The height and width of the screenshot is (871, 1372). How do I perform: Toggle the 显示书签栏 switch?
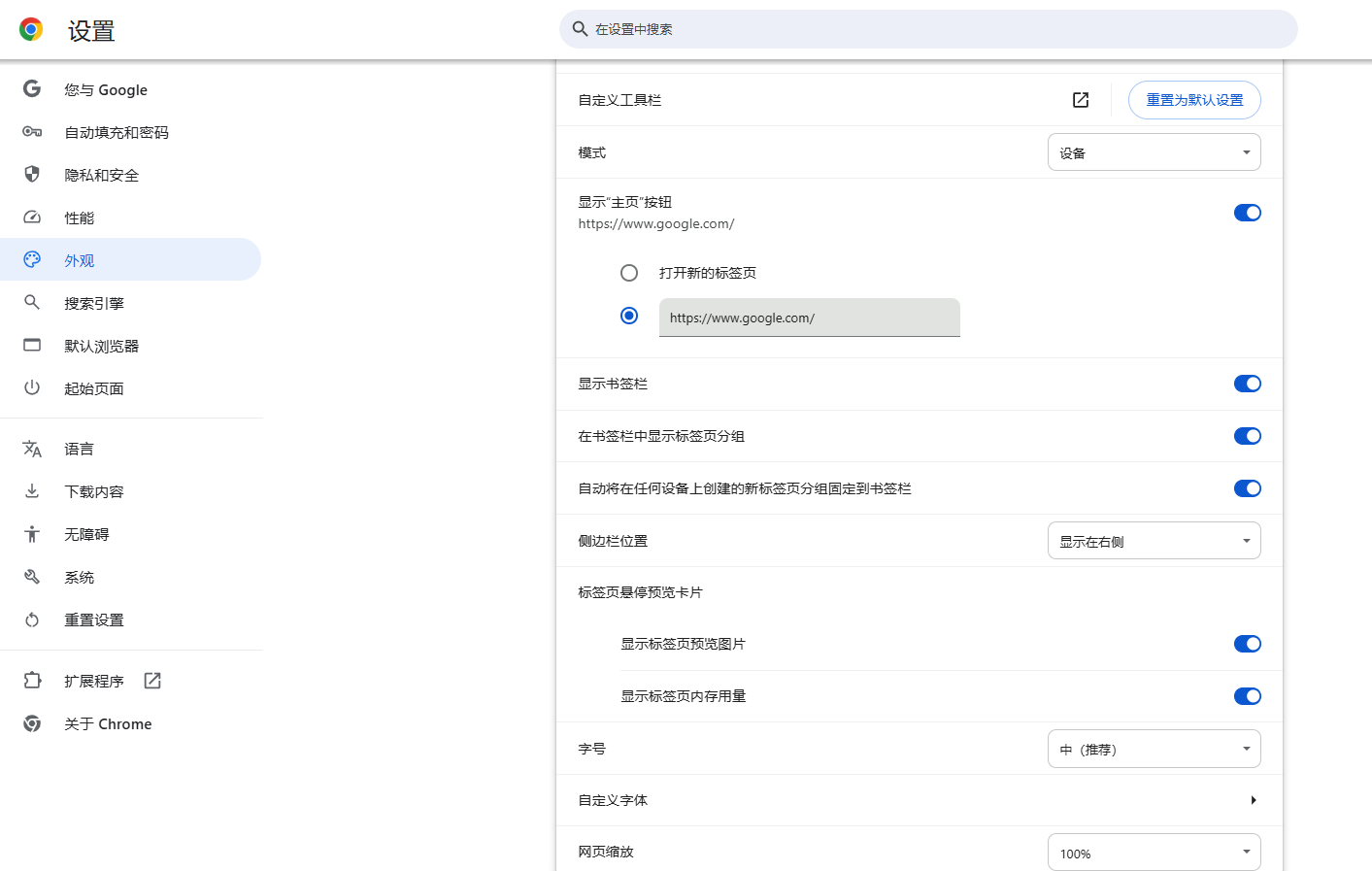coord(1247,384)
